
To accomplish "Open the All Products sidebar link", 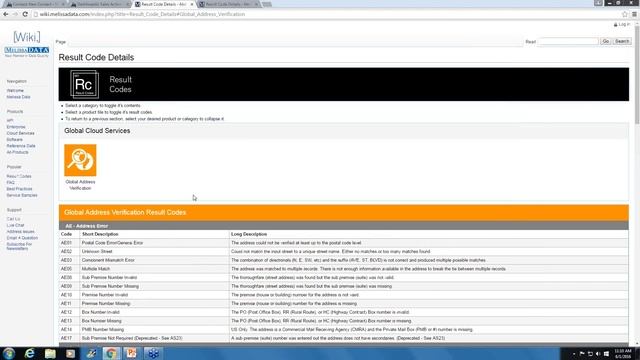I will point(18,152).
